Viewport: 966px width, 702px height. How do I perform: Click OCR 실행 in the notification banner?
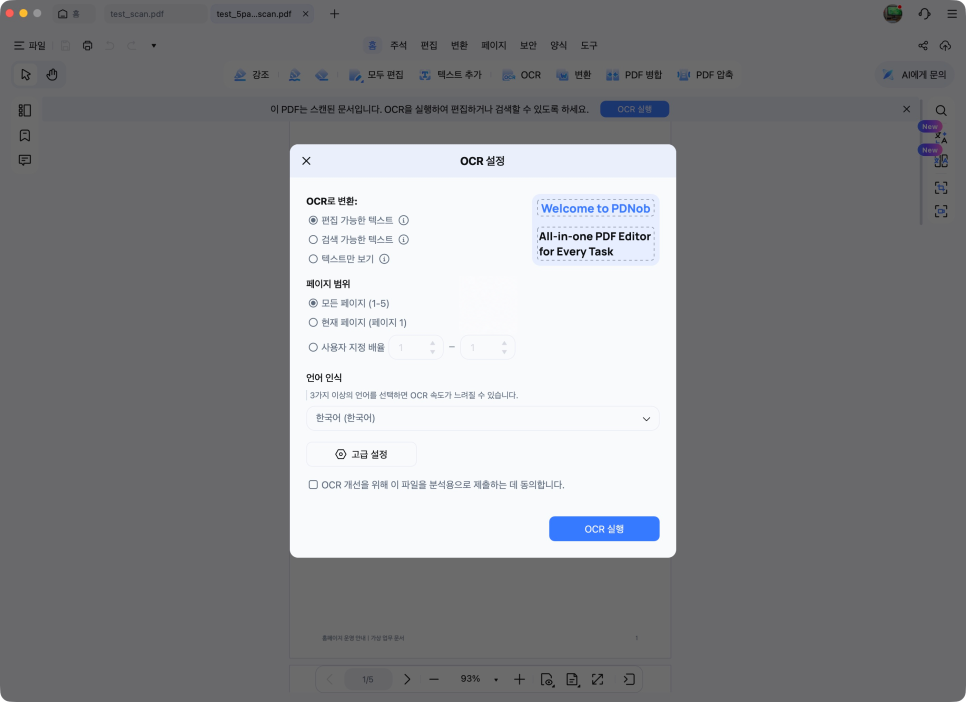point(635,109)
